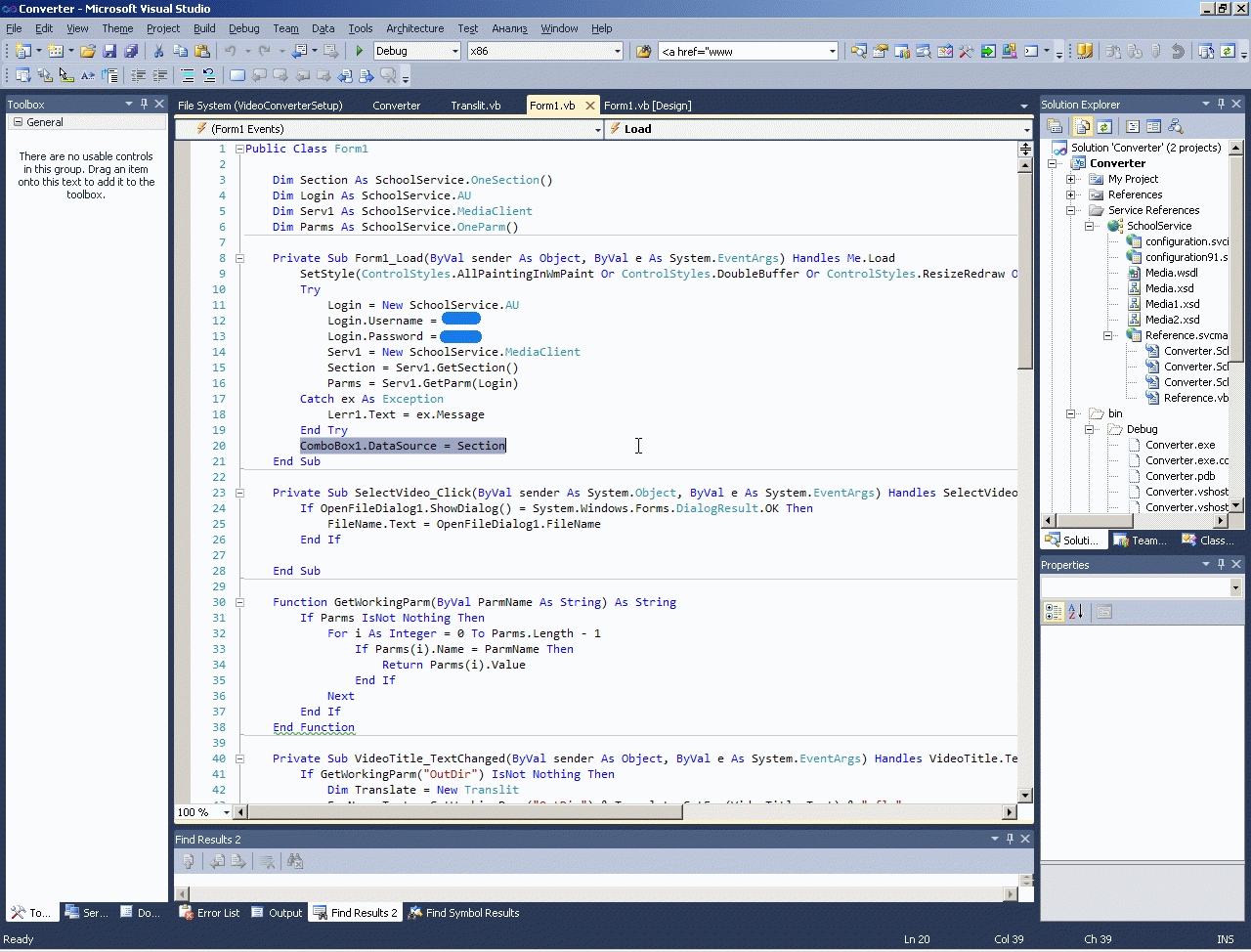
Task: Open the Architecture menu
Action: 414,28
